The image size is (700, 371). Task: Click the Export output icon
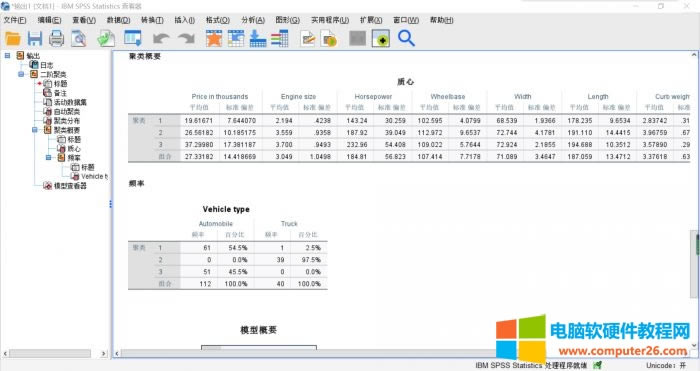click(106, 38)
